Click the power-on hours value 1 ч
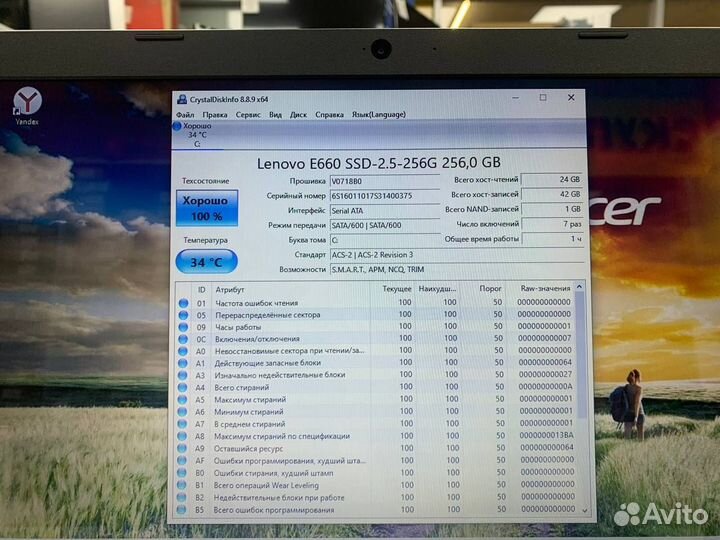720x540 pixels. click(x=552, y=239)
